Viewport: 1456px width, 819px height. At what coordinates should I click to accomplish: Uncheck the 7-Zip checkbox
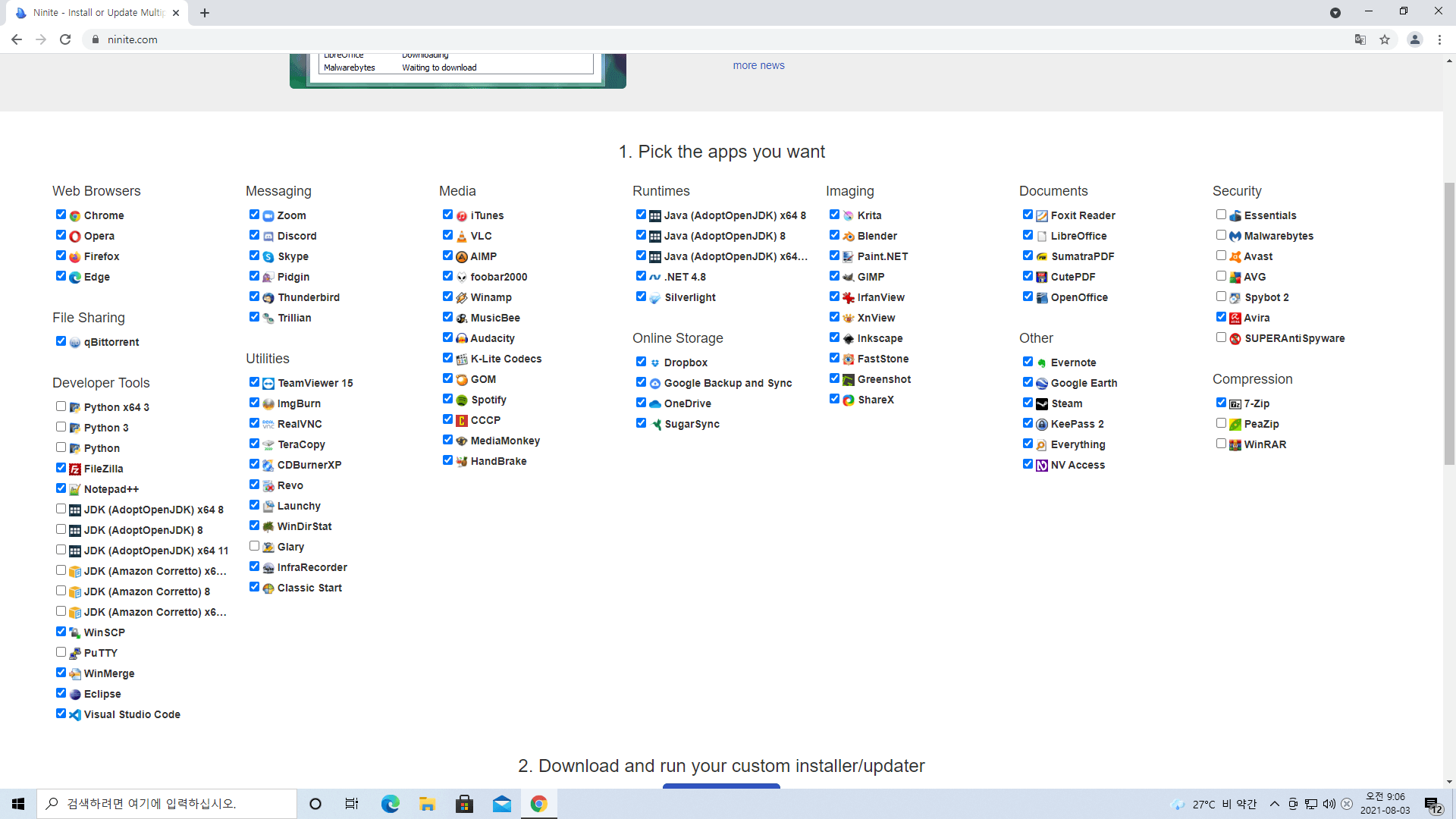click(x=1221, y=403)
